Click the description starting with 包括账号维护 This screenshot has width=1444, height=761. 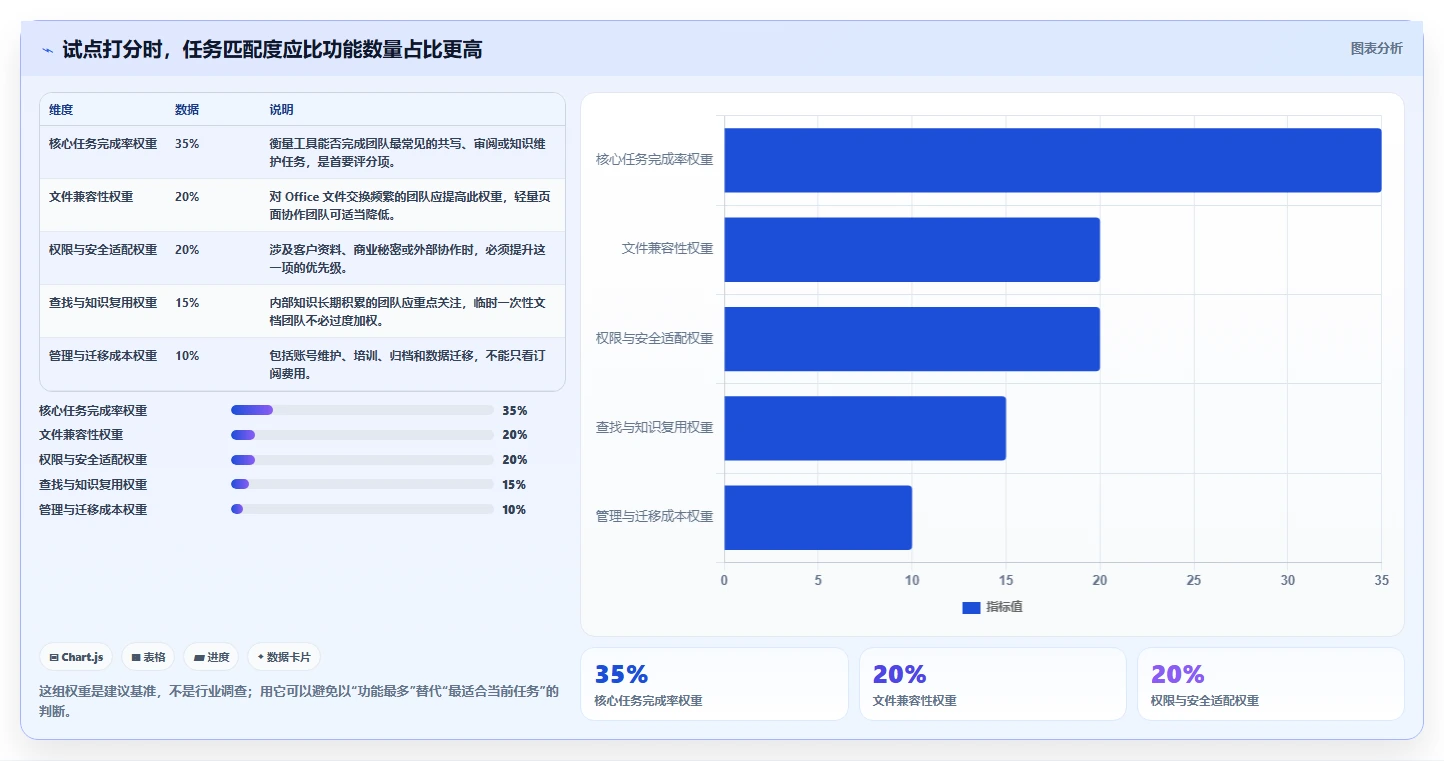click(x=408, y=364)
